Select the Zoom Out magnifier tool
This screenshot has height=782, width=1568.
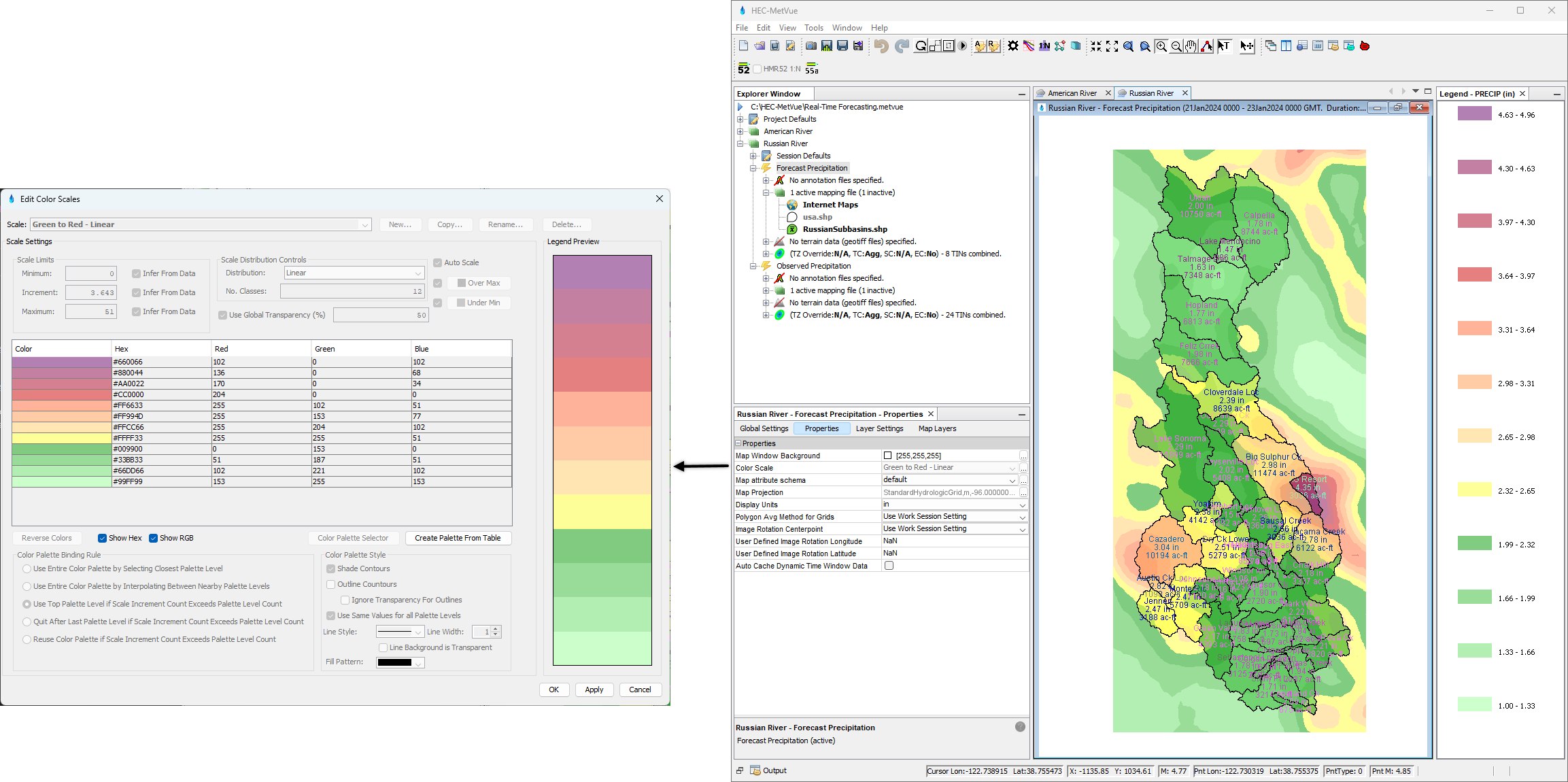tap(1176, 46)
